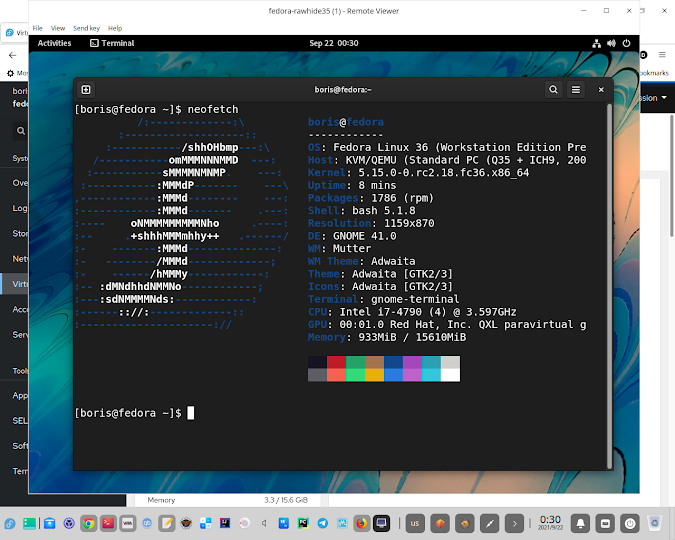This screenshot has width=675, height=540.
Task: Click the bright green swatch in neofetch palette
Action: (355, 375)
